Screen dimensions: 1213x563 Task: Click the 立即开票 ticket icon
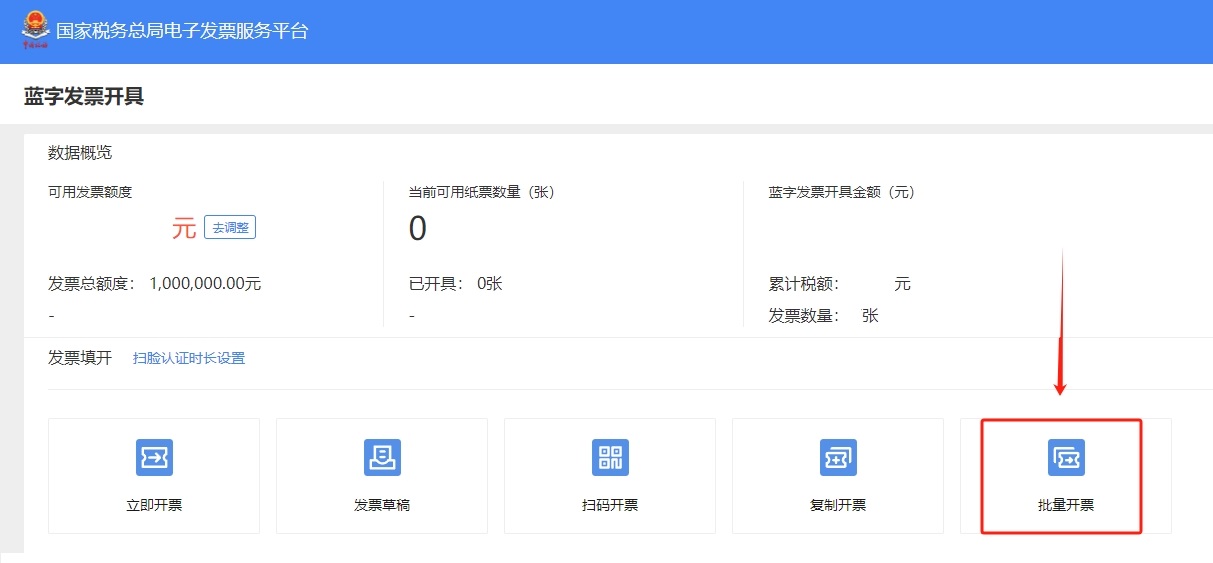coord(154,457)
